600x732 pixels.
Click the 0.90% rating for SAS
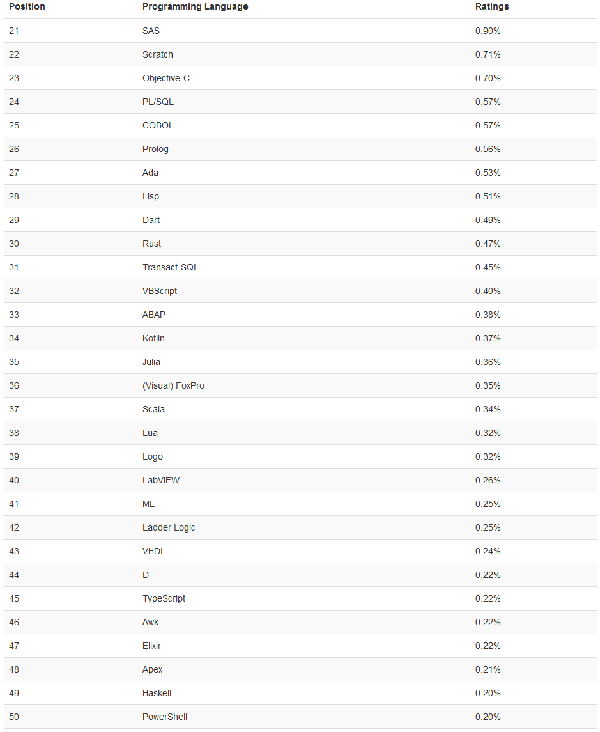(488, 31)
